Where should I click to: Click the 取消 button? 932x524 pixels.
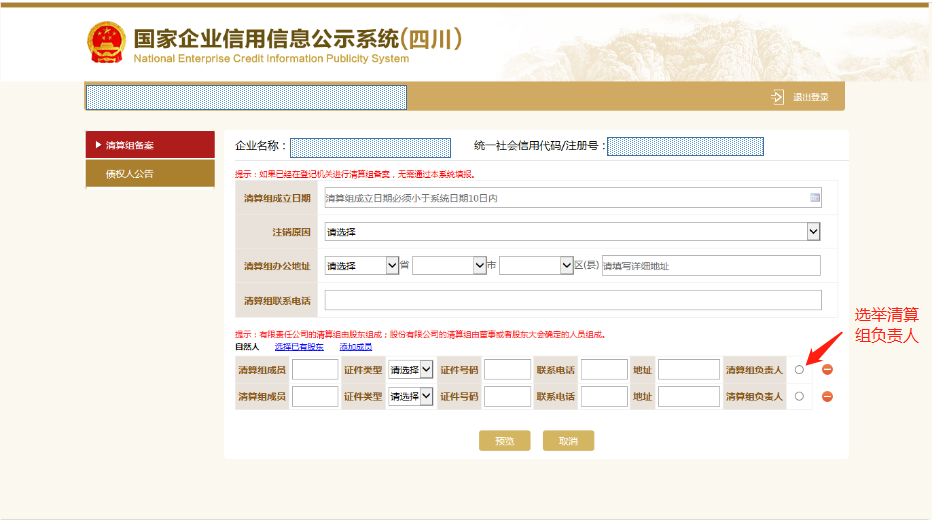(568, 441)
